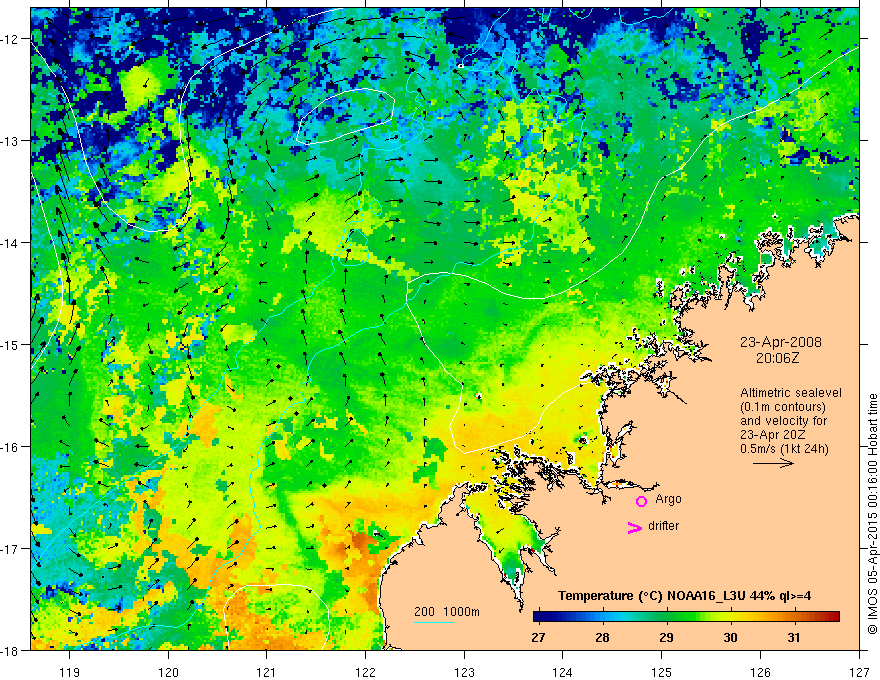Click the '119' longitude axis label
880x680 pixels.
(70, 672)
